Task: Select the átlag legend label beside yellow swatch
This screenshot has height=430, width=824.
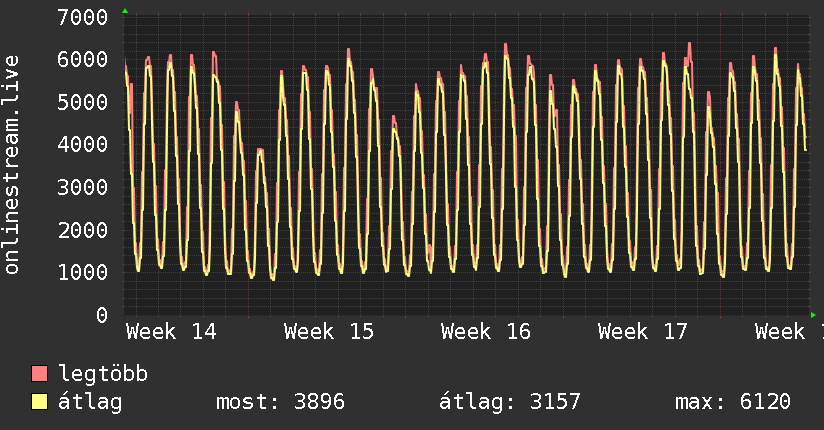Action: 91,402
